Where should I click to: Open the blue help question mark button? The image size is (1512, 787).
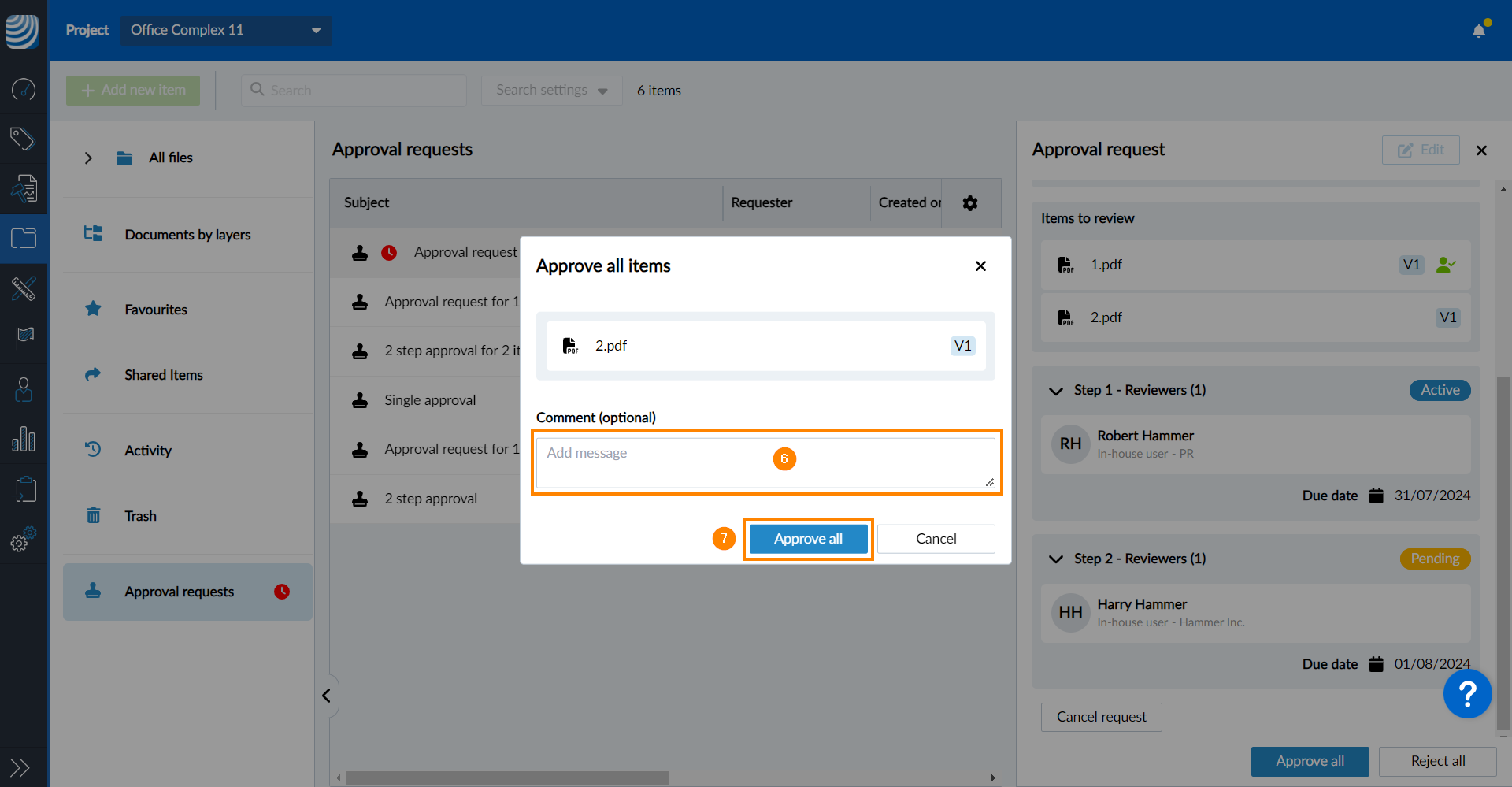[1467, 694]
